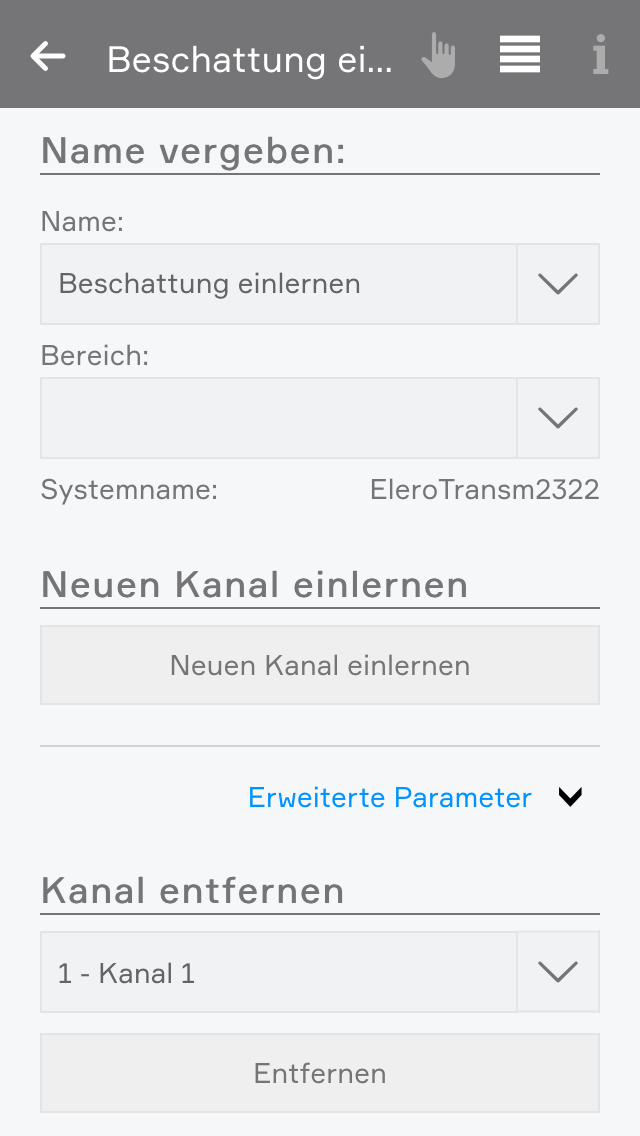Viewport: 640px width, 1136px height.
Task: Go back using the left arrow
Action: pos(48,57)
